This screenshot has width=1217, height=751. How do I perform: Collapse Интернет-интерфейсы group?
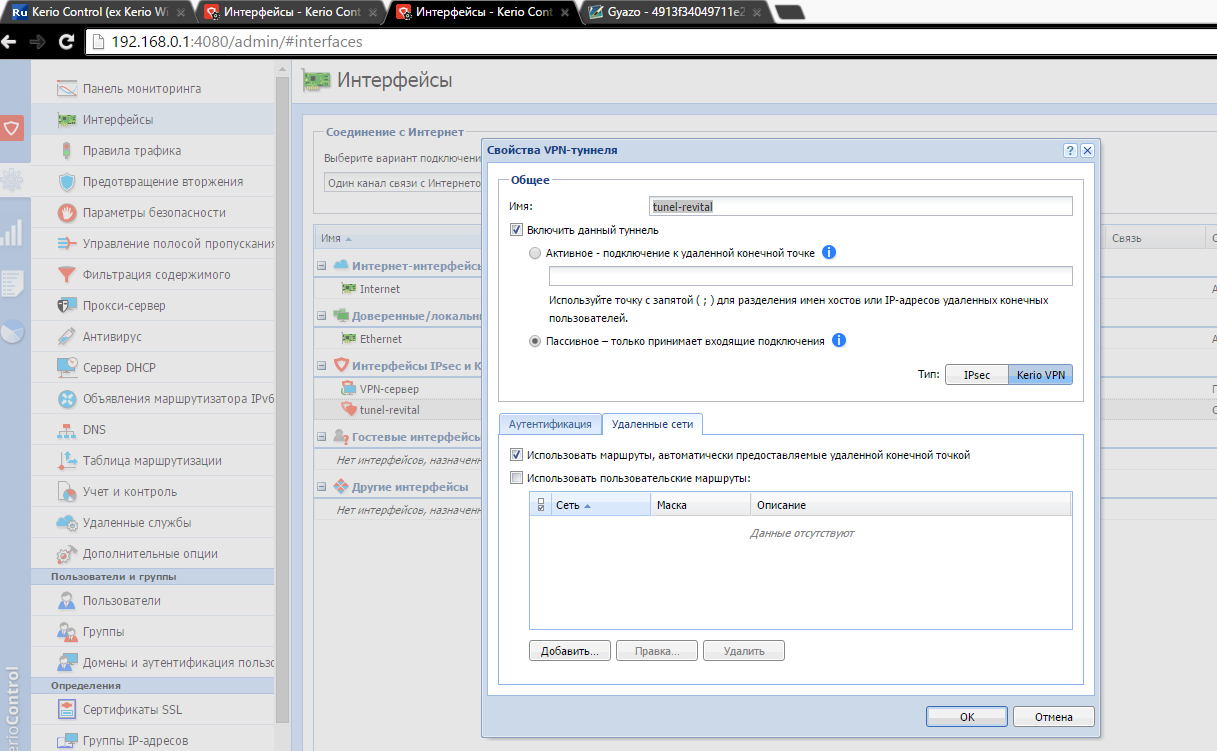coord(322,266)
